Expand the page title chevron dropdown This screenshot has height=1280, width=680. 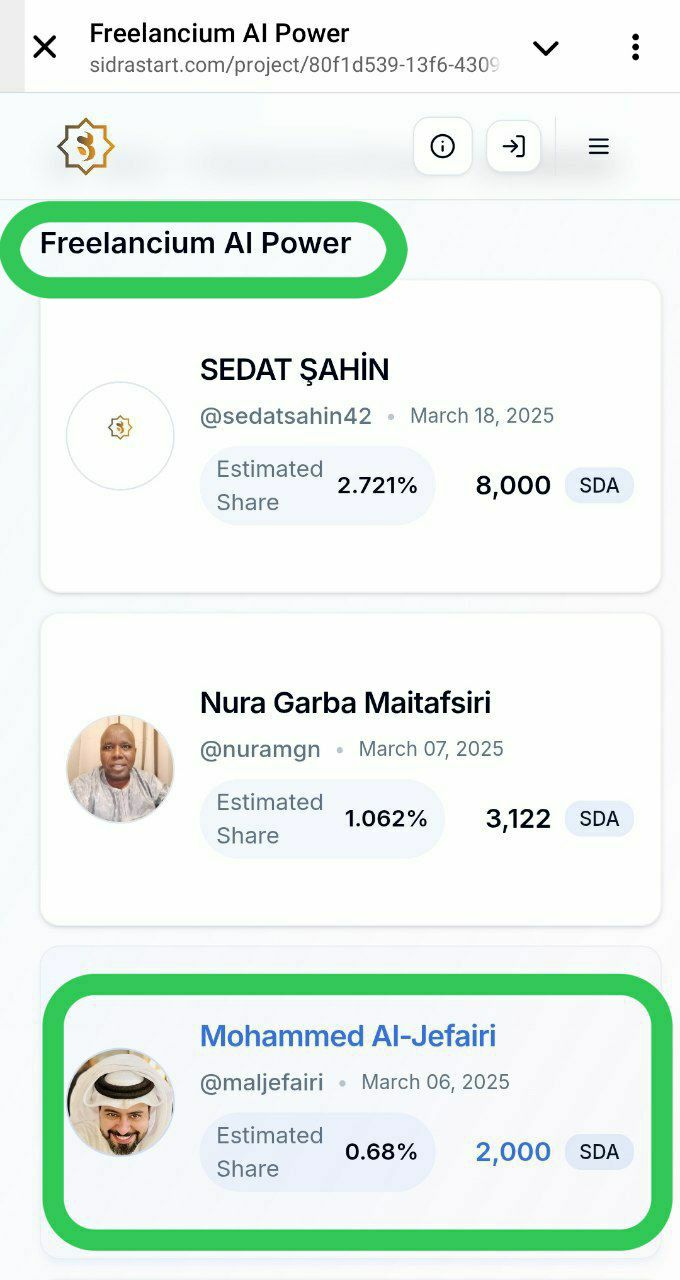coord(545,47)
